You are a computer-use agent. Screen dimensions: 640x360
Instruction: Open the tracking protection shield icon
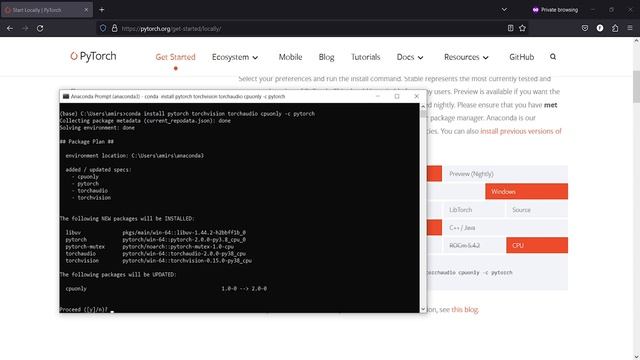click(x=103, y=28)
